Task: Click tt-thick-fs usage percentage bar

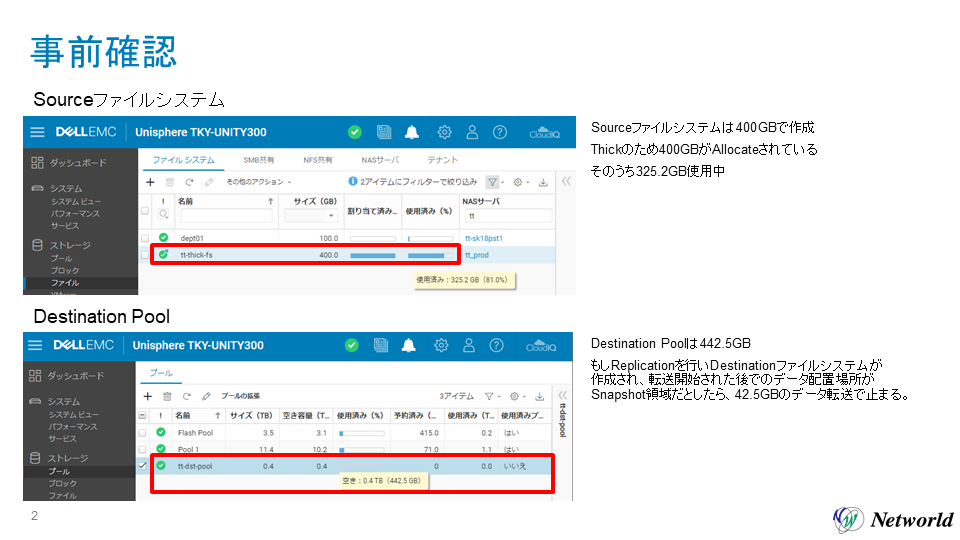Action: pos(430,255)
